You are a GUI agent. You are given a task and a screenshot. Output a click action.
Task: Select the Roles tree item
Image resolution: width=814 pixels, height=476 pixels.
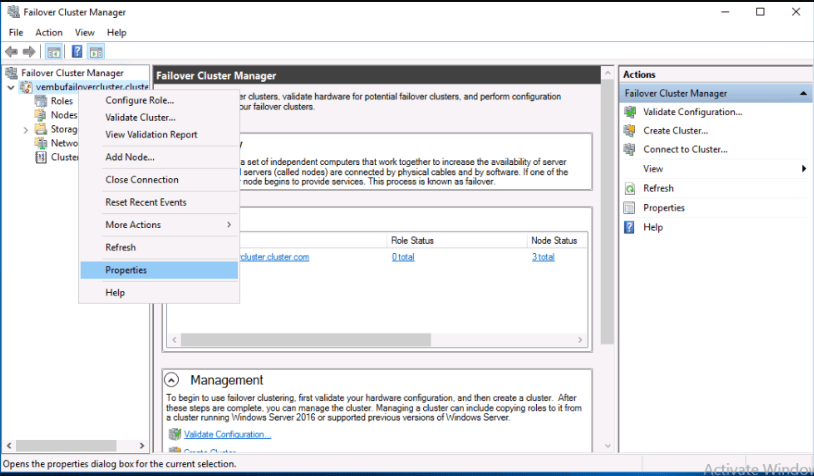point(61,101)
